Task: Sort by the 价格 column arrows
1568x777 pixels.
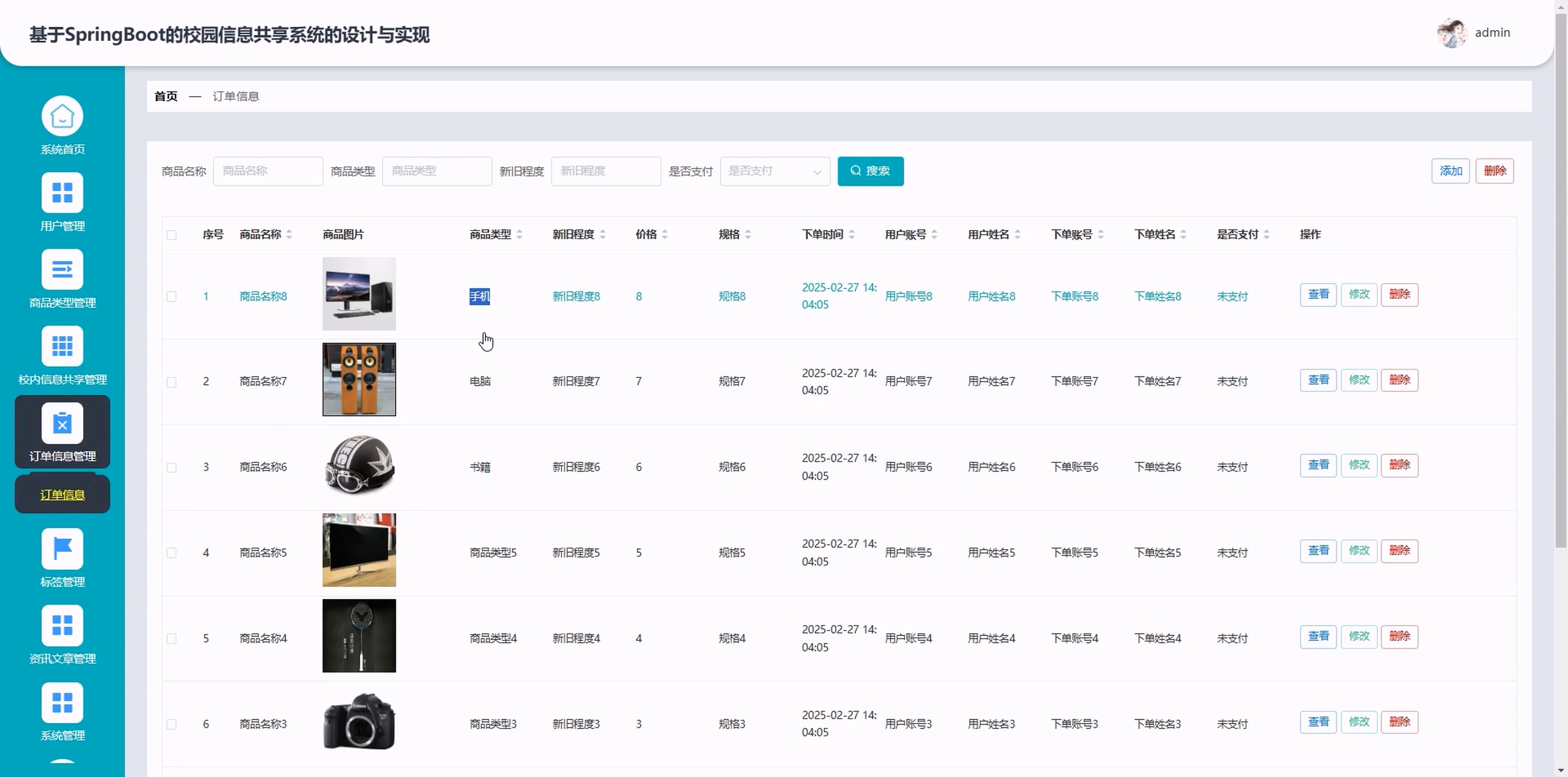Action: pyautogui.click(x=665, y=234)
